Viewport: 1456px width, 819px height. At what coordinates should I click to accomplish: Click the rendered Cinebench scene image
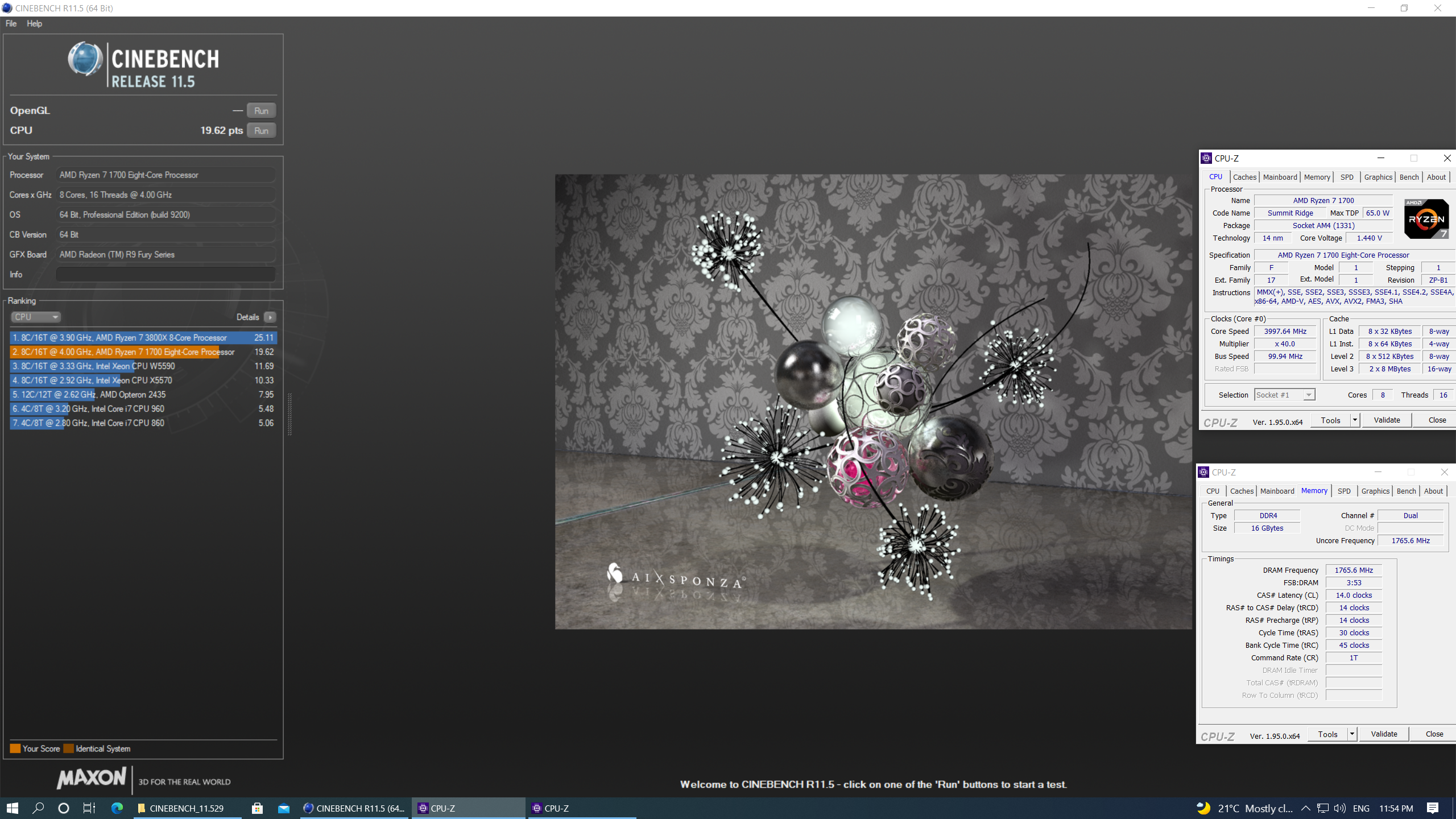873,402
